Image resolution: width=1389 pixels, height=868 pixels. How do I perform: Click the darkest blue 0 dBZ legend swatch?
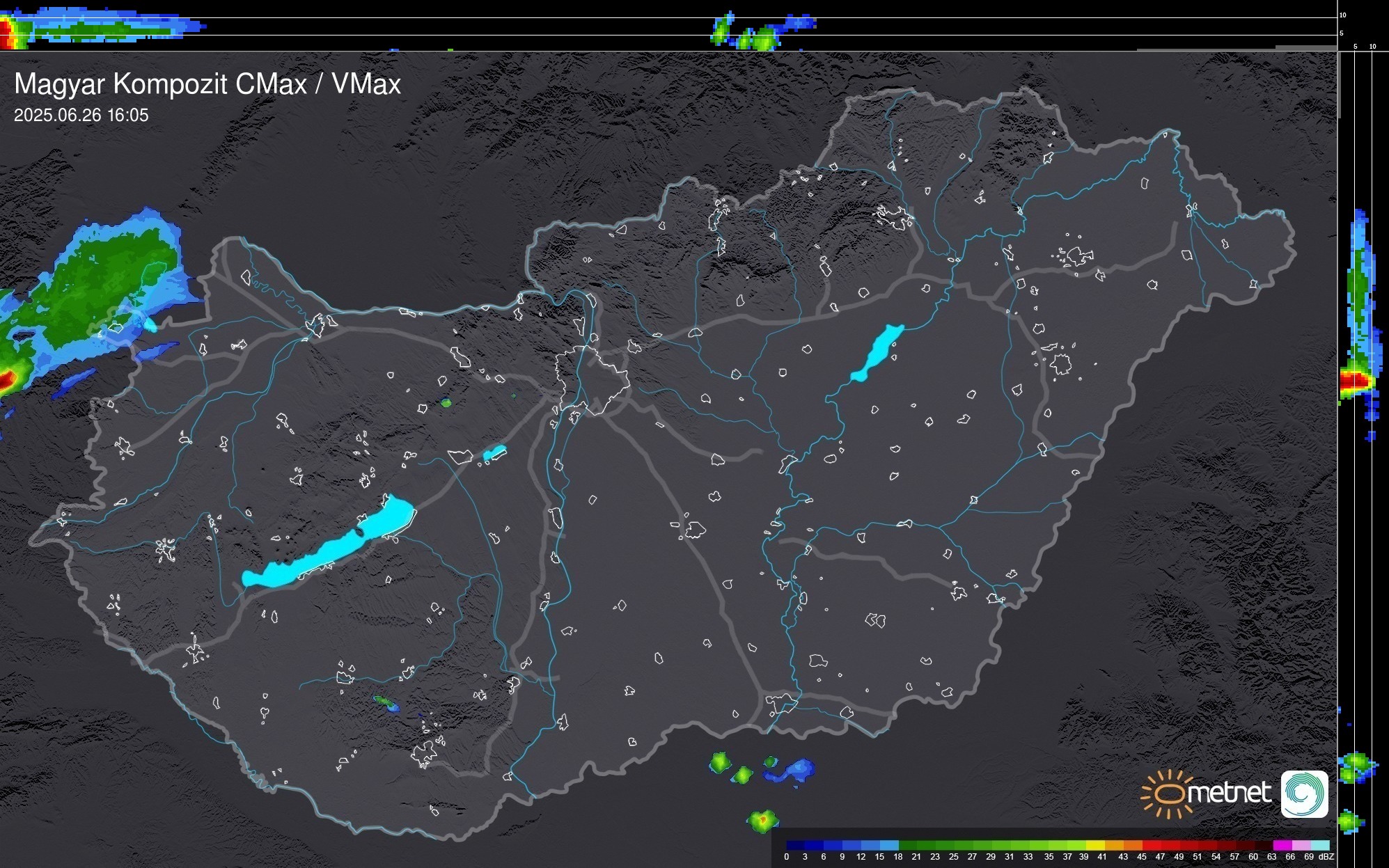pyautogui.click(x=795, y=846)
